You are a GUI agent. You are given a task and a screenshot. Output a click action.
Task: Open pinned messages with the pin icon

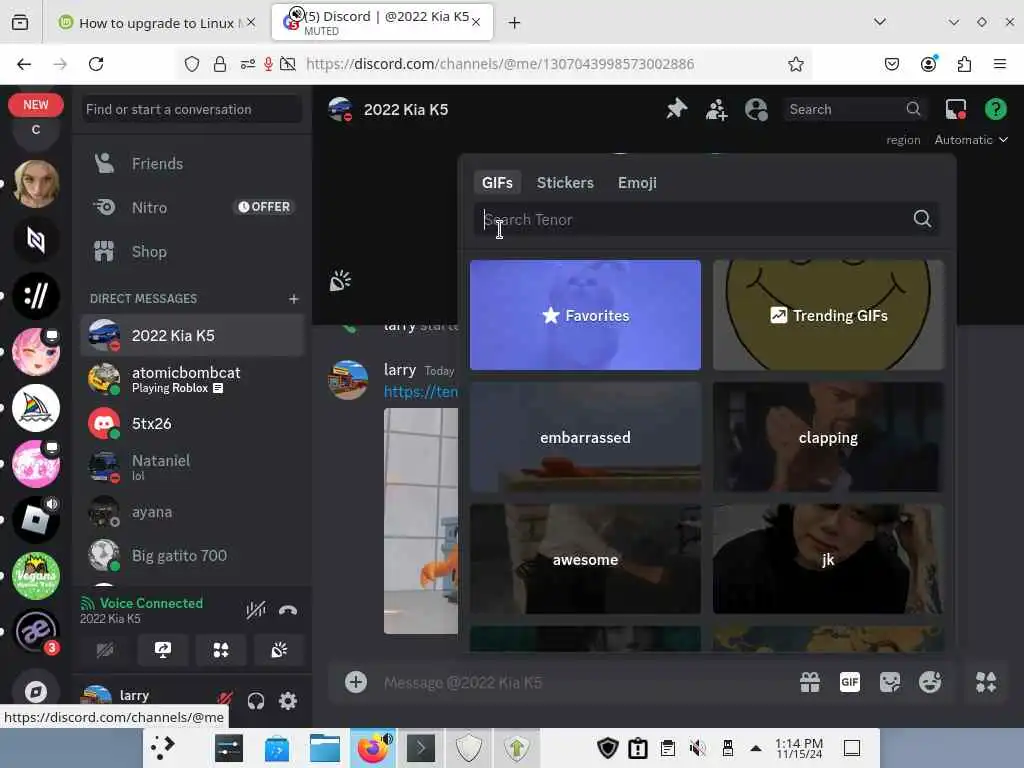[x=677, y=108]
